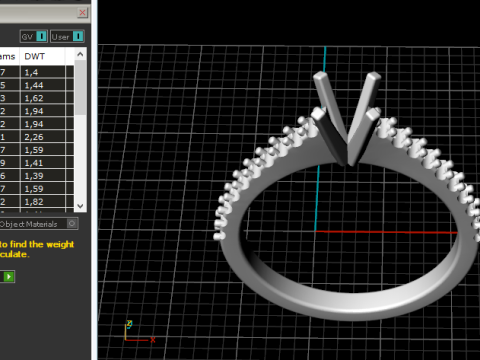
Task: Click the green play button to calculate
Action: point(9,276)
